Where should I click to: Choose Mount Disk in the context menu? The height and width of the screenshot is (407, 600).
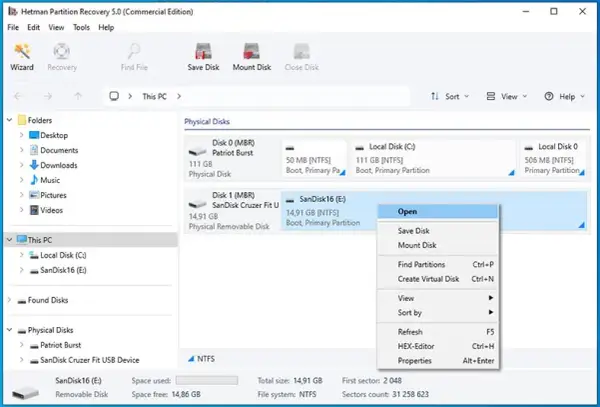[438, 245]
